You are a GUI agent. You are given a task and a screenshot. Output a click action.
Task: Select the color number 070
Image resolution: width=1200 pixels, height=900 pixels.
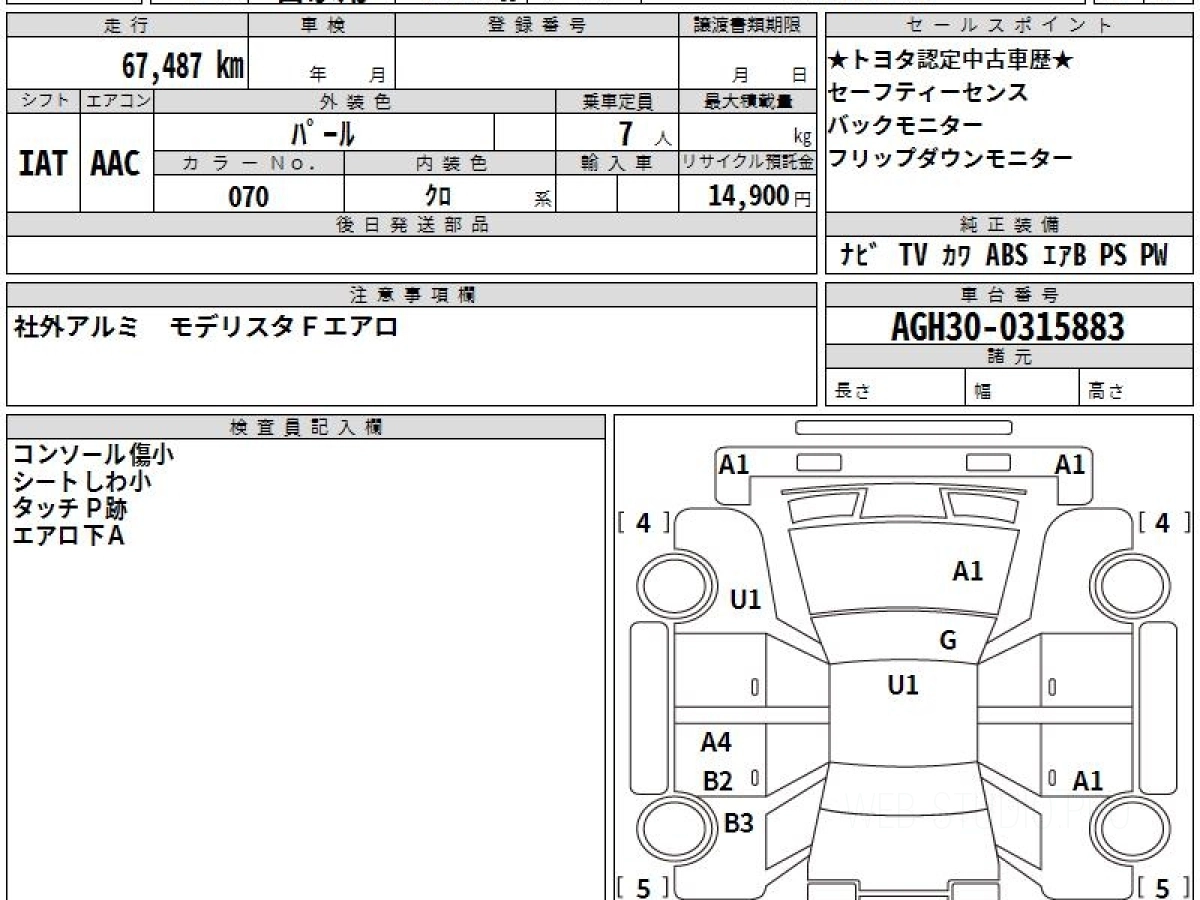pos(248,196)
